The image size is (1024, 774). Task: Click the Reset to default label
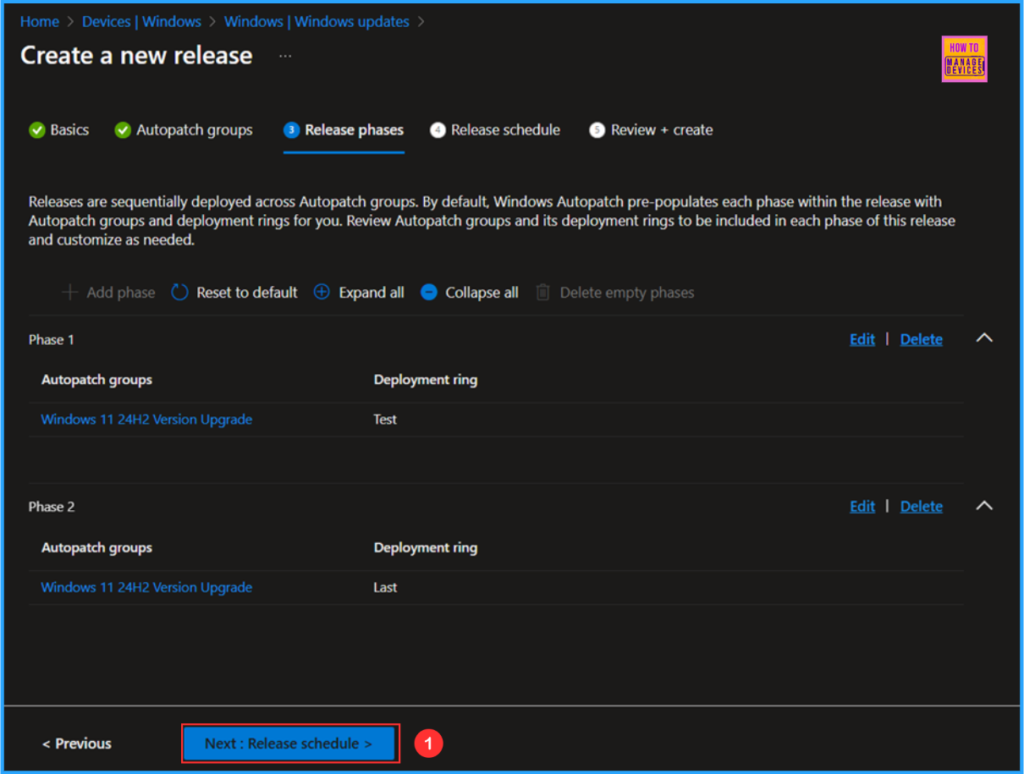pyautogui.click(x=247, y=293)
